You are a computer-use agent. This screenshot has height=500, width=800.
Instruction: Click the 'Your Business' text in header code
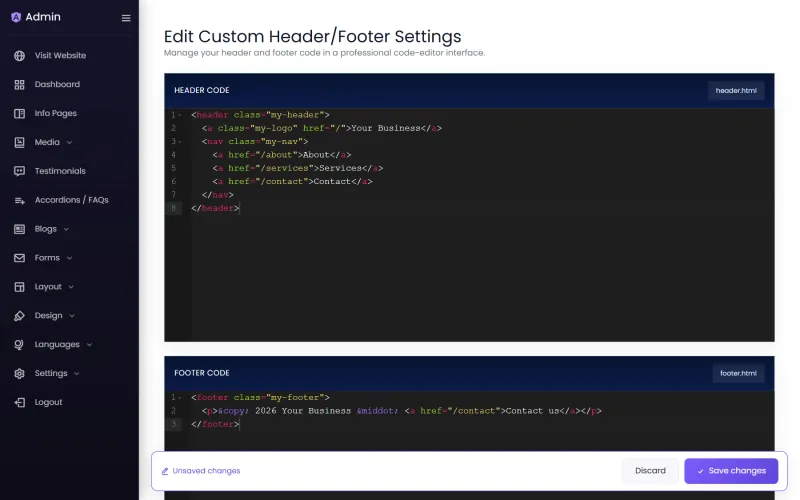(386, 128)
